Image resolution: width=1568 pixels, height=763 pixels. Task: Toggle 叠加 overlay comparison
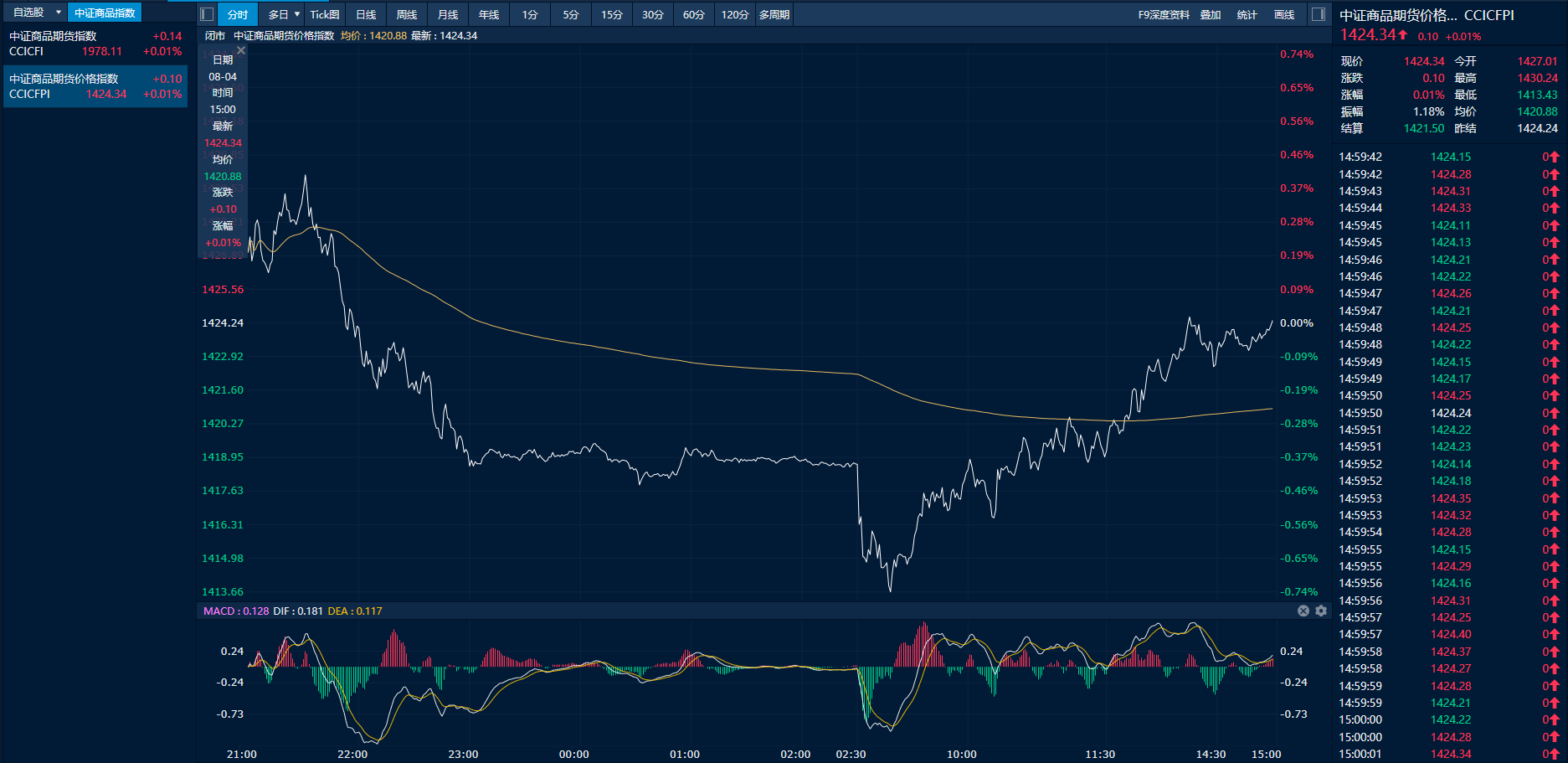1210,14
